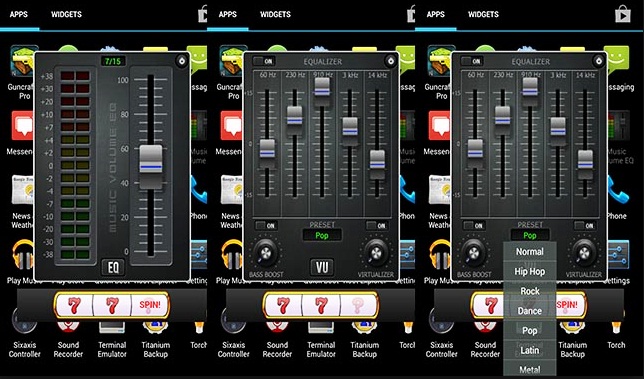
Task: Toggle Virtualizer ON switch in panel with open preset list
Action: [x=584, y=225]
